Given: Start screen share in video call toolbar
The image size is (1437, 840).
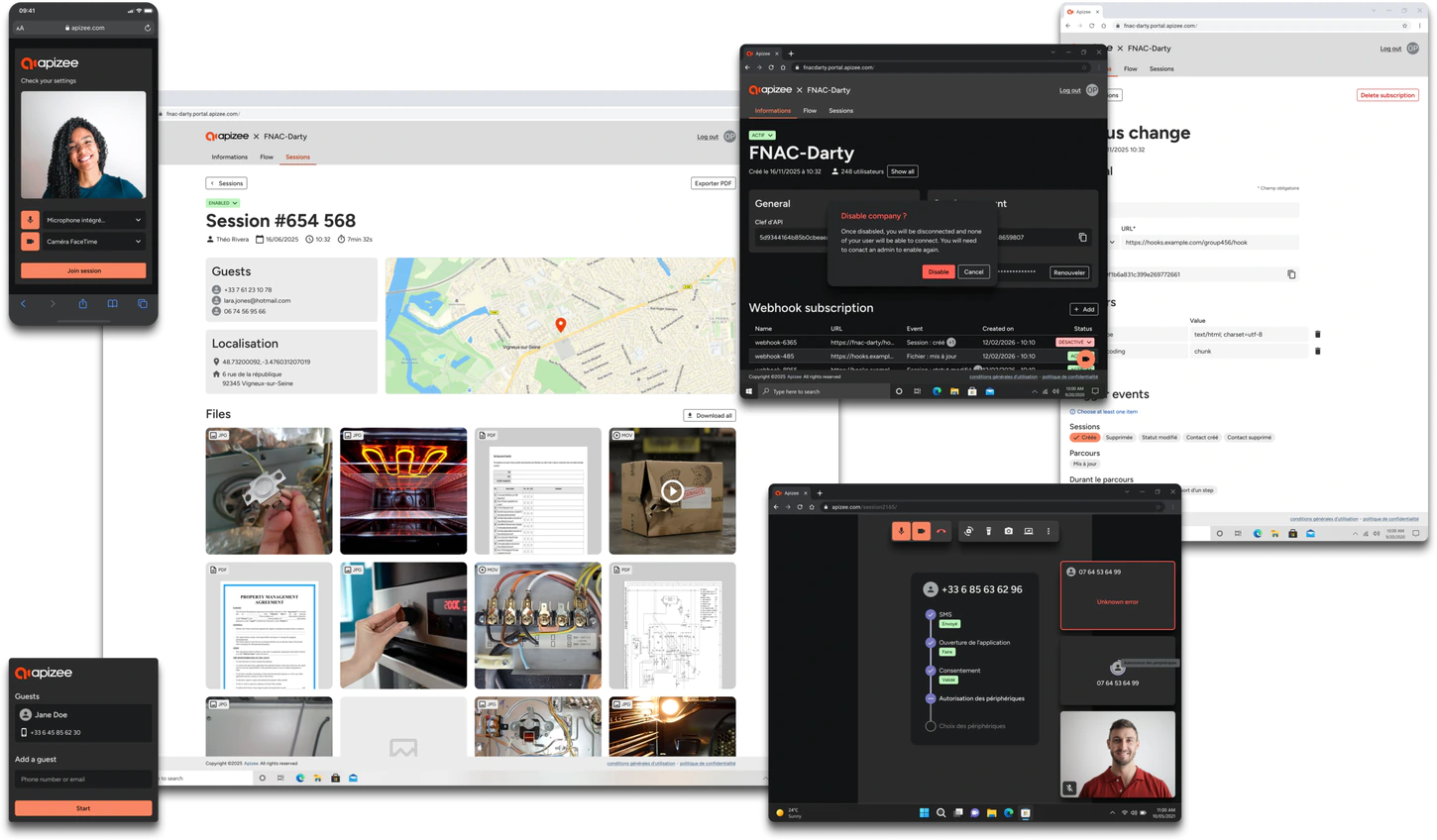Looking at the screenshot, I should (x=1029, y=532).
